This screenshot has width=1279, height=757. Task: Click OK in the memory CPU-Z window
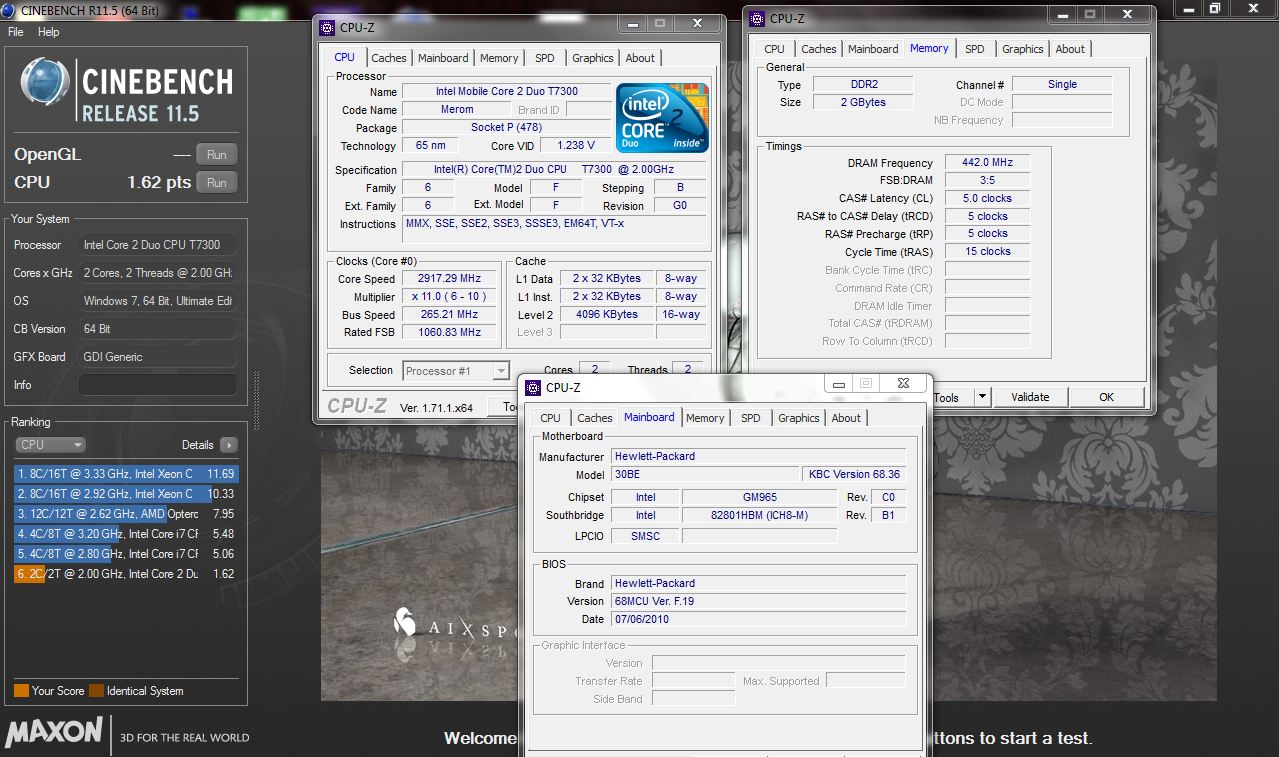pos(1106,397)
